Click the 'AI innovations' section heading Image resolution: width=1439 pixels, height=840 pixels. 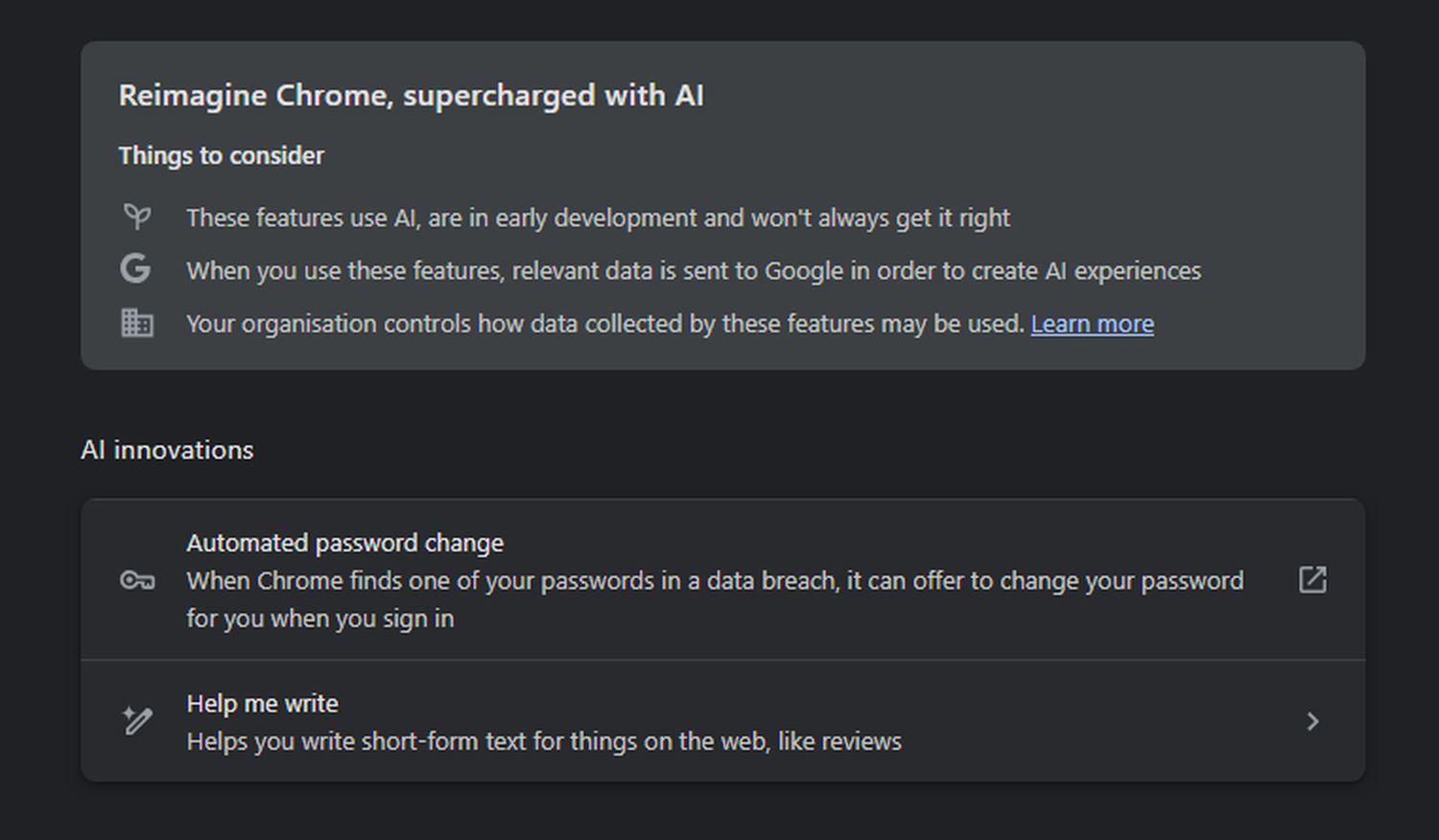click(x=167, y=450)
